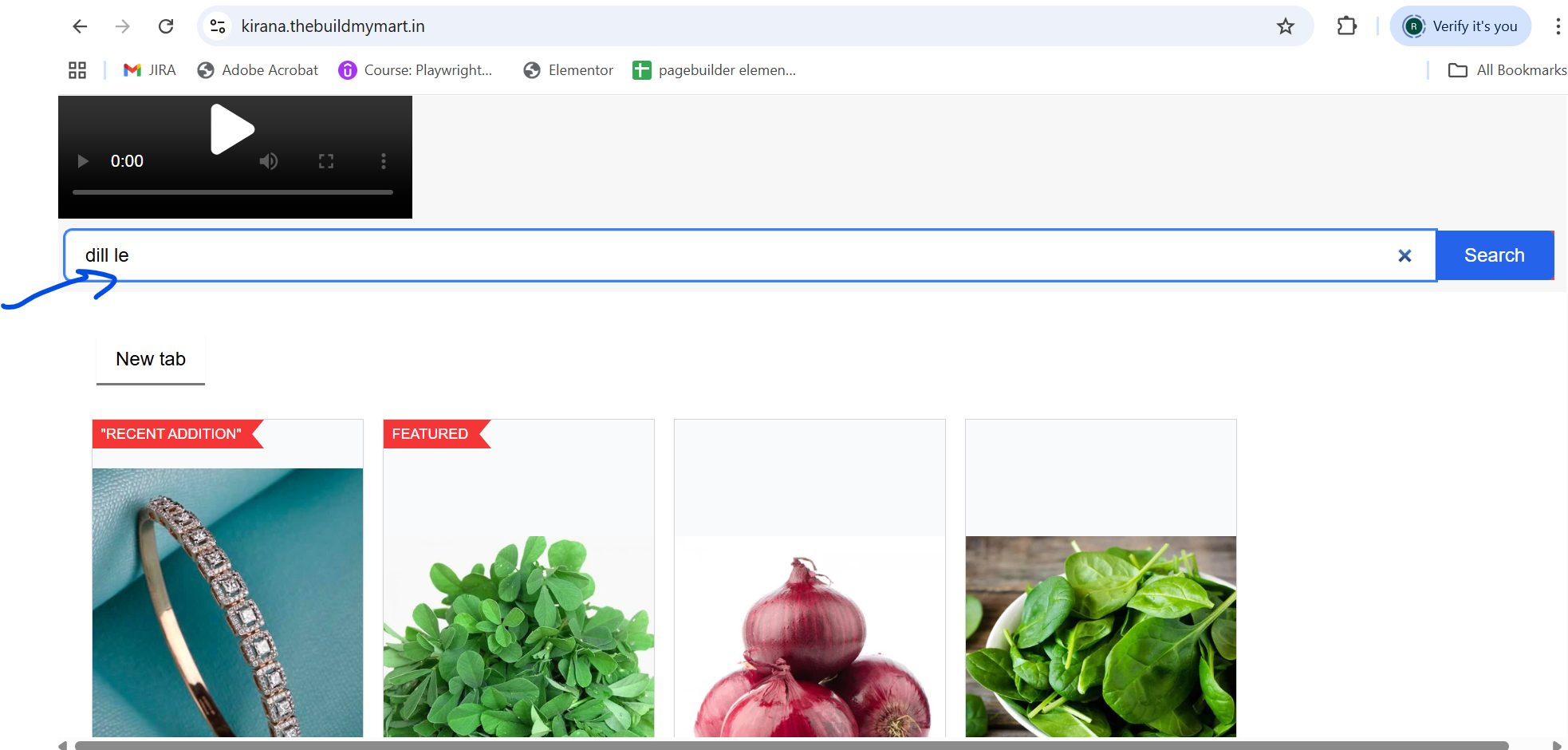This screenshot has height=750, width=1568.
Task: Open the Elementor bookmark
Action: (x=568, y=70)
